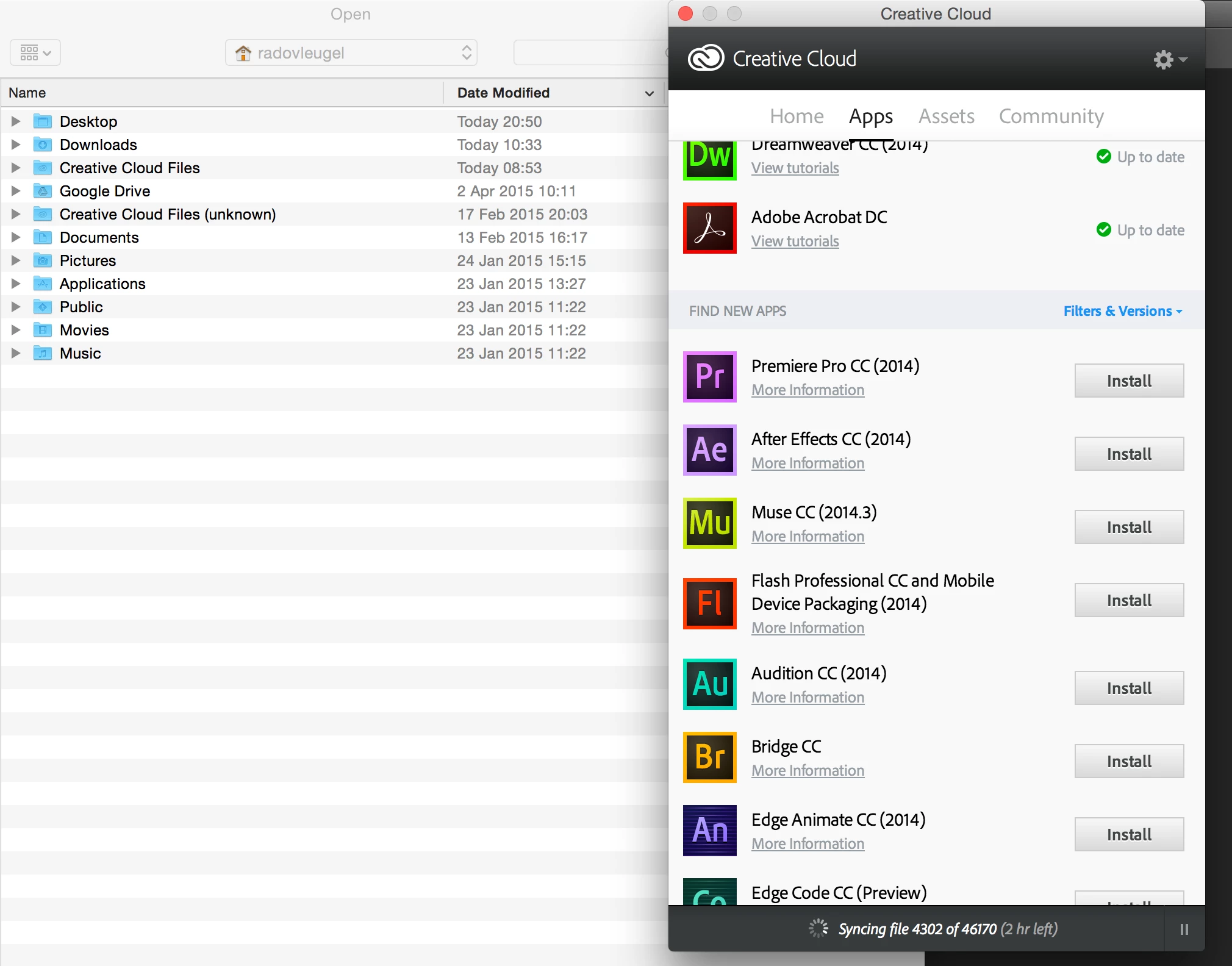Viewport: 1232px width, 966px height.
Task: Click the Bridge CC app icon
Action: tap(709, 757)
